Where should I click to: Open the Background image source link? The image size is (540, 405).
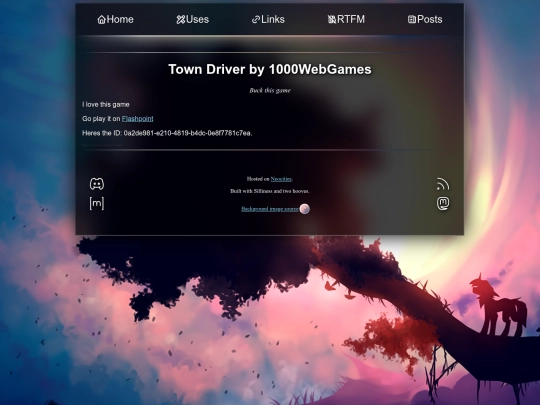pos(270,209)
